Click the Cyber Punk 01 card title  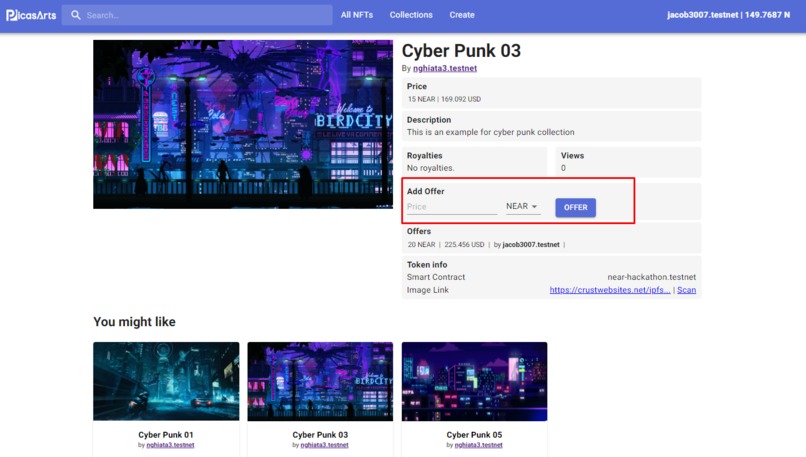[166, 434]
